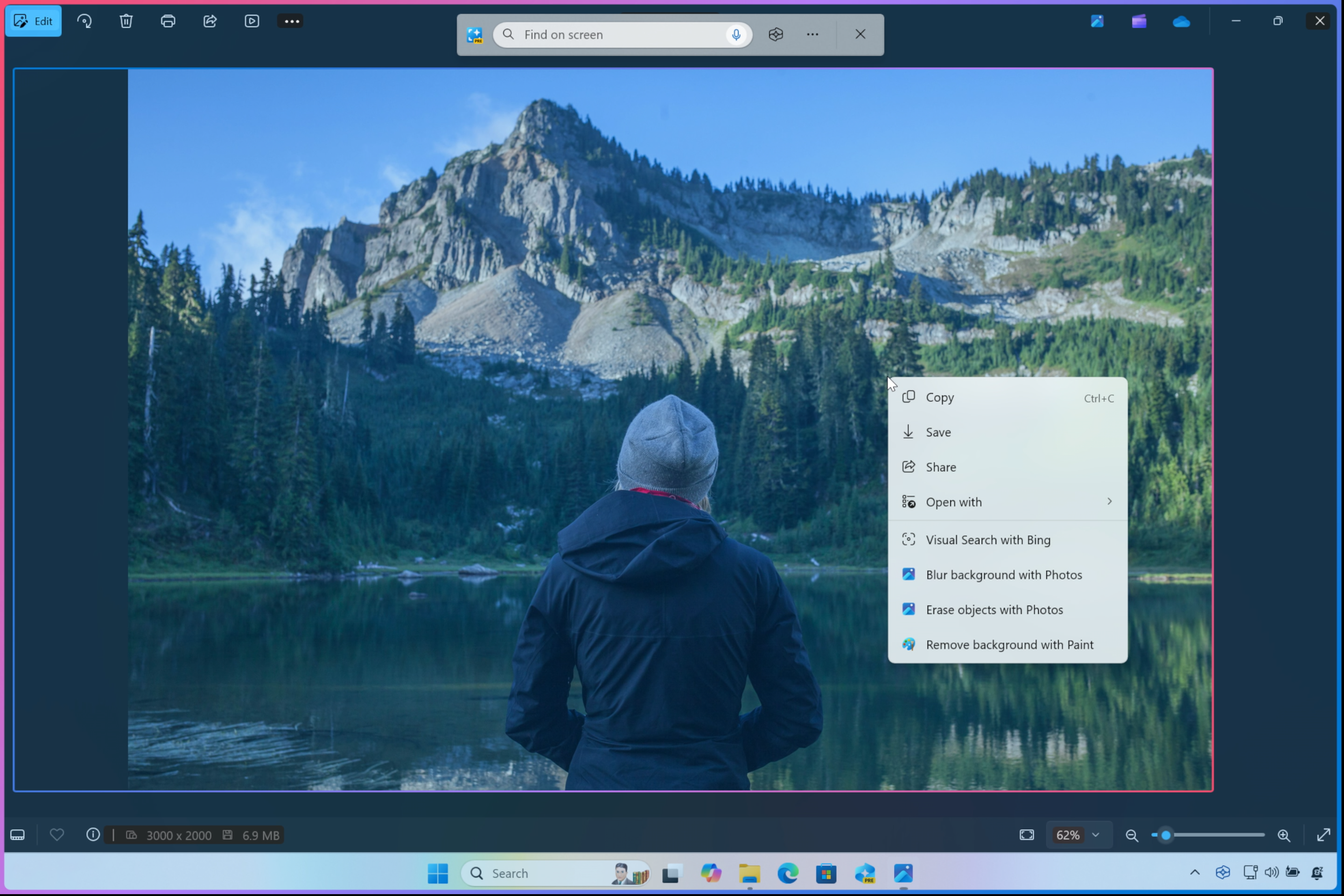Expand the zoom level dropdown at 62%

click(1097, 835)
